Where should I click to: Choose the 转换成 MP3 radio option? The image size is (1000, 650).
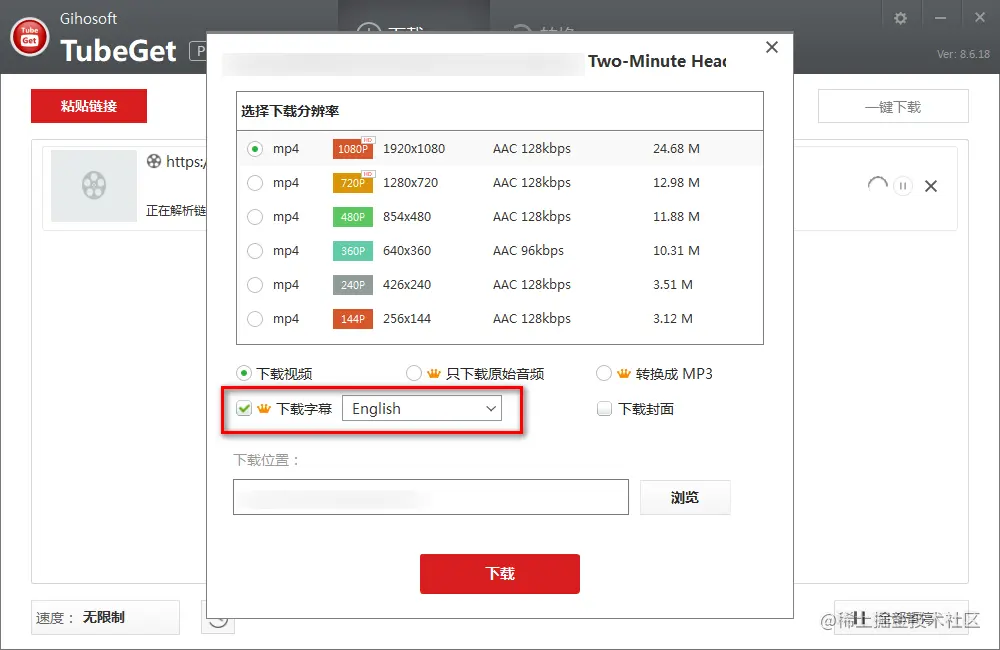pyautogui.click(x=604, y=373)
